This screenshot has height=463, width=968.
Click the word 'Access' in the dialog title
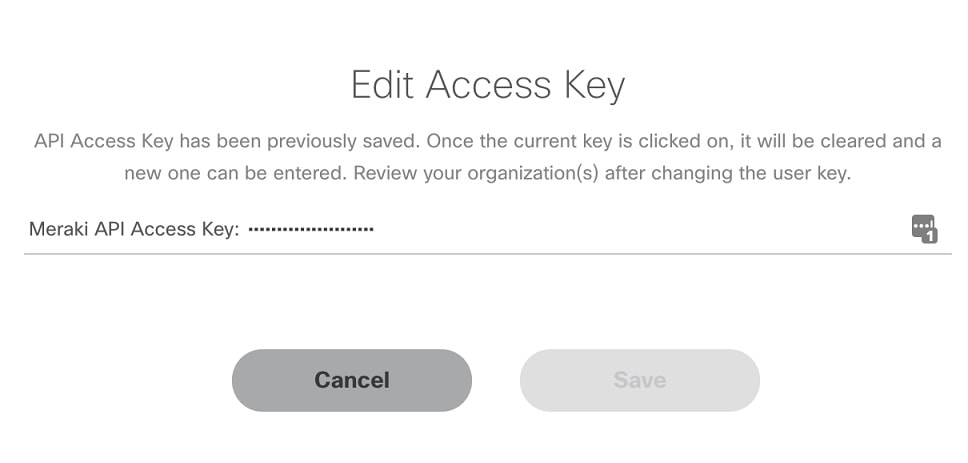click(x=488, y=84)
